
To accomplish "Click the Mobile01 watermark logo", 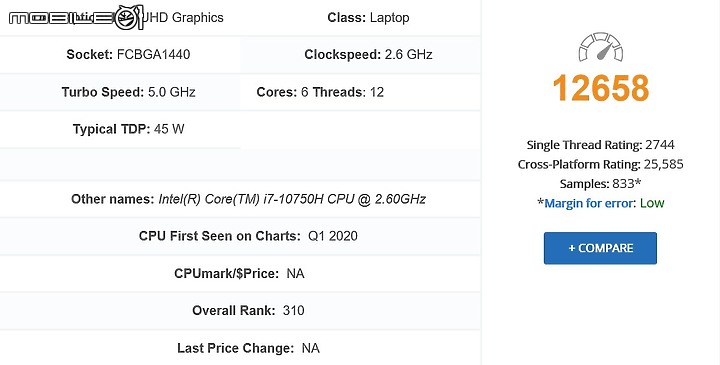I will click(x=76, y=17).
